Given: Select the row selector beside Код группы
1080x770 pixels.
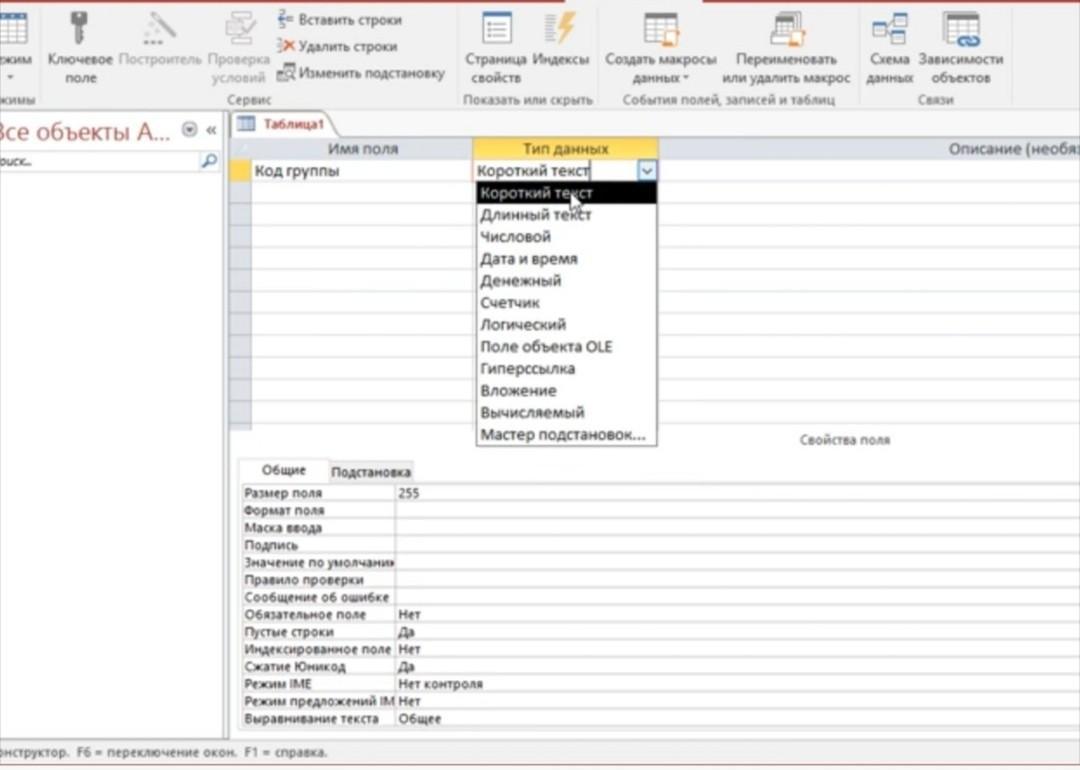Looking at the screenshot, I should 240,171.
